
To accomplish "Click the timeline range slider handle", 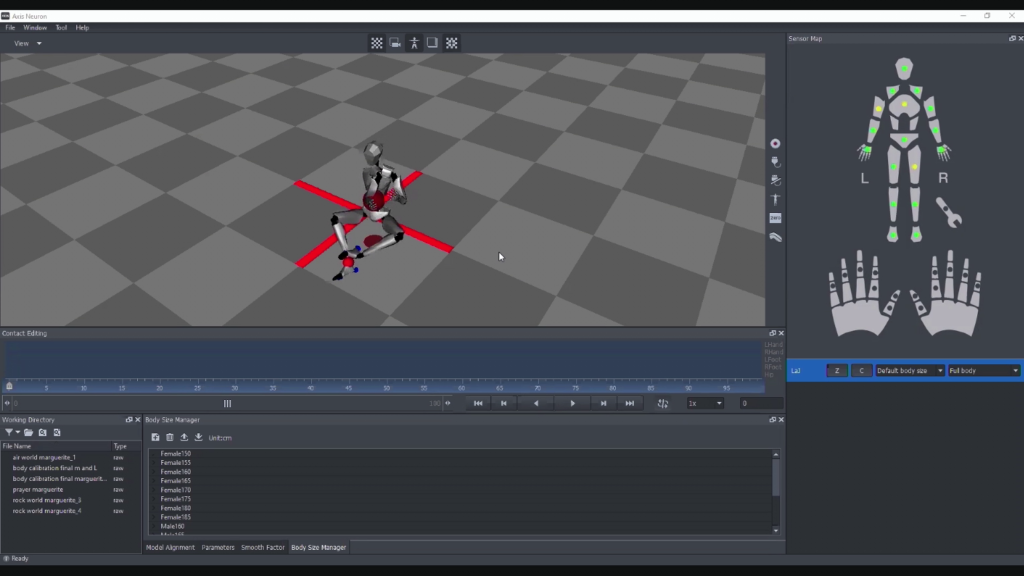I will (227, 404).
